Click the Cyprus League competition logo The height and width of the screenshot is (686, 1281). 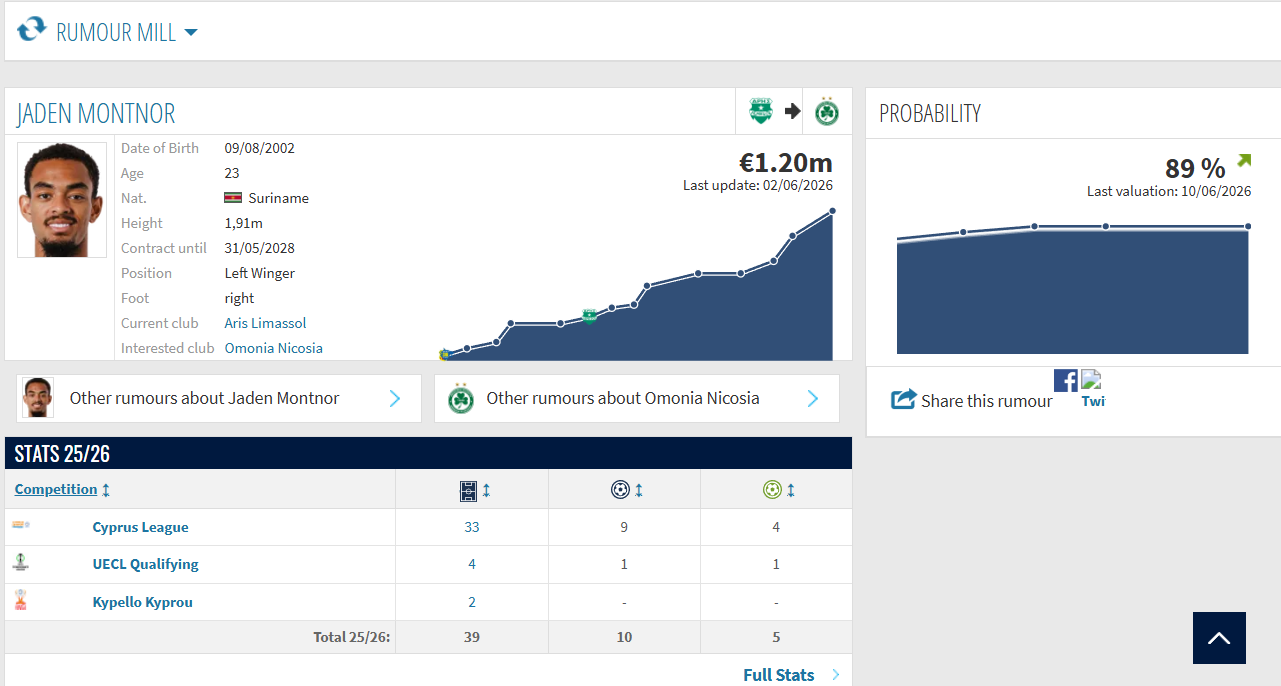tap(21, 525)
